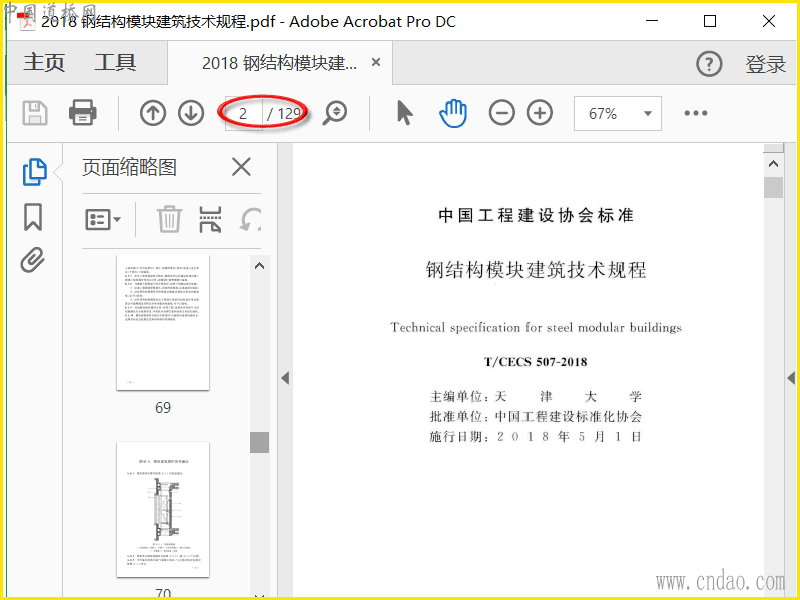Toggle page thumbnails panel icon

[35, 172]
